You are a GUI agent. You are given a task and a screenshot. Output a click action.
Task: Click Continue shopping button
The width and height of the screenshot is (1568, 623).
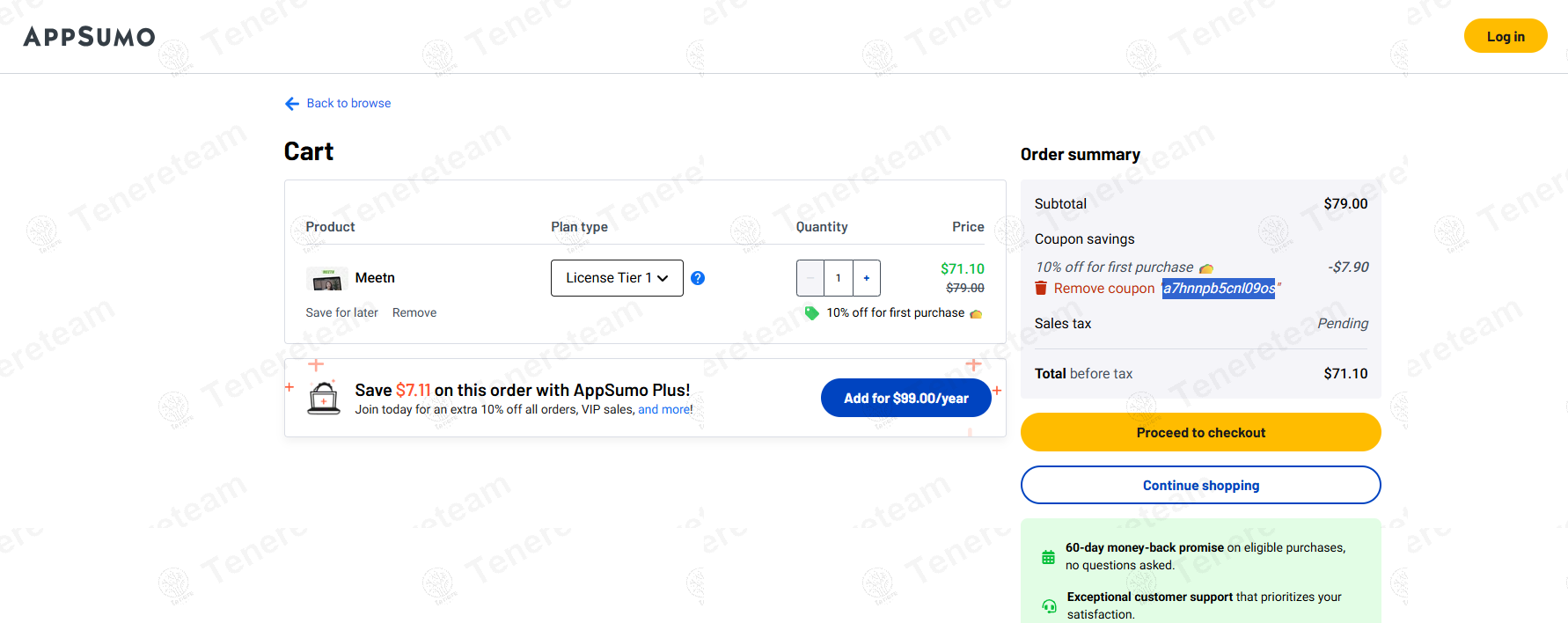coord(1200,485)
